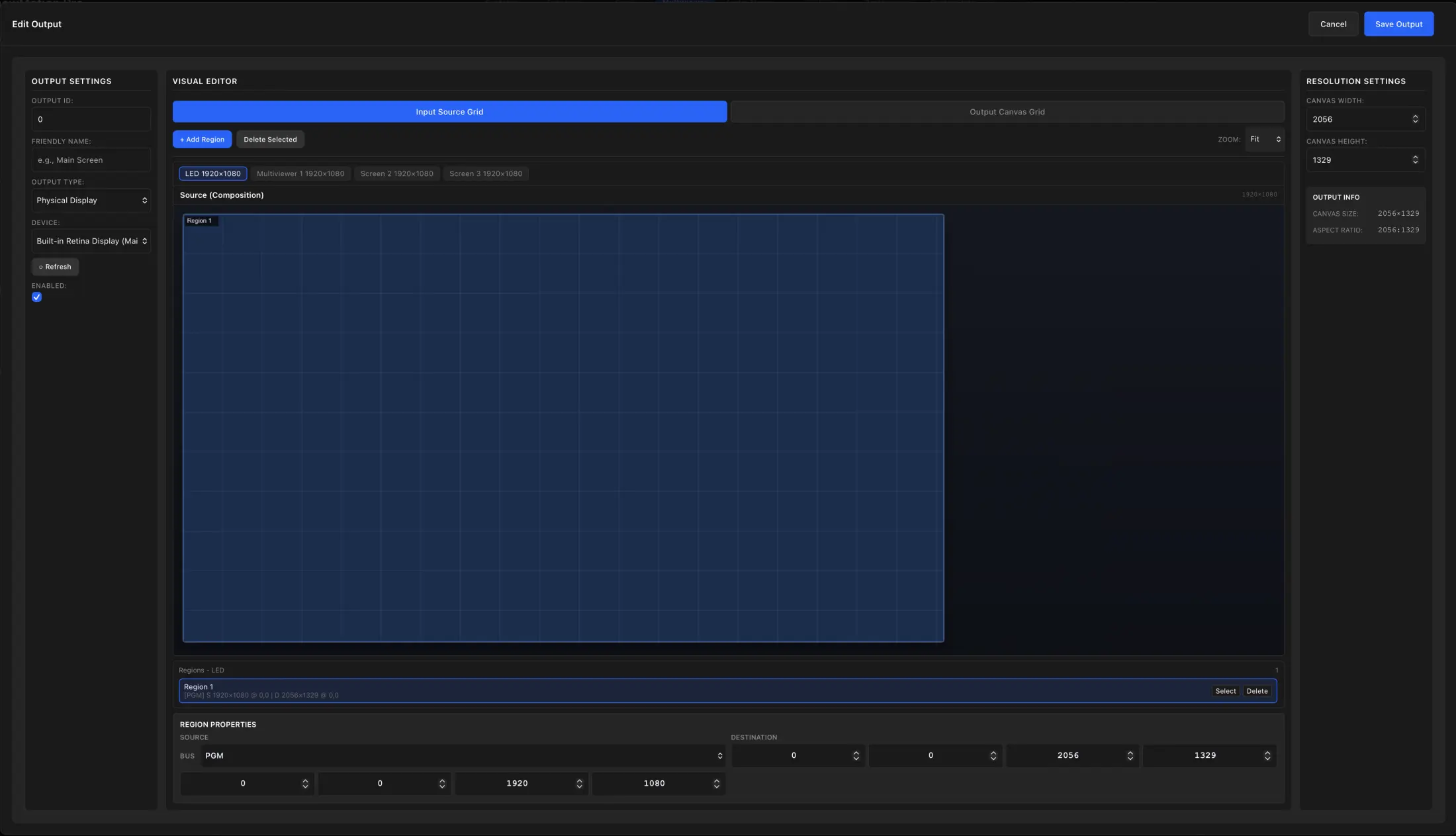Add a new region
The image size is (1456, 836).
click(202, 139)
